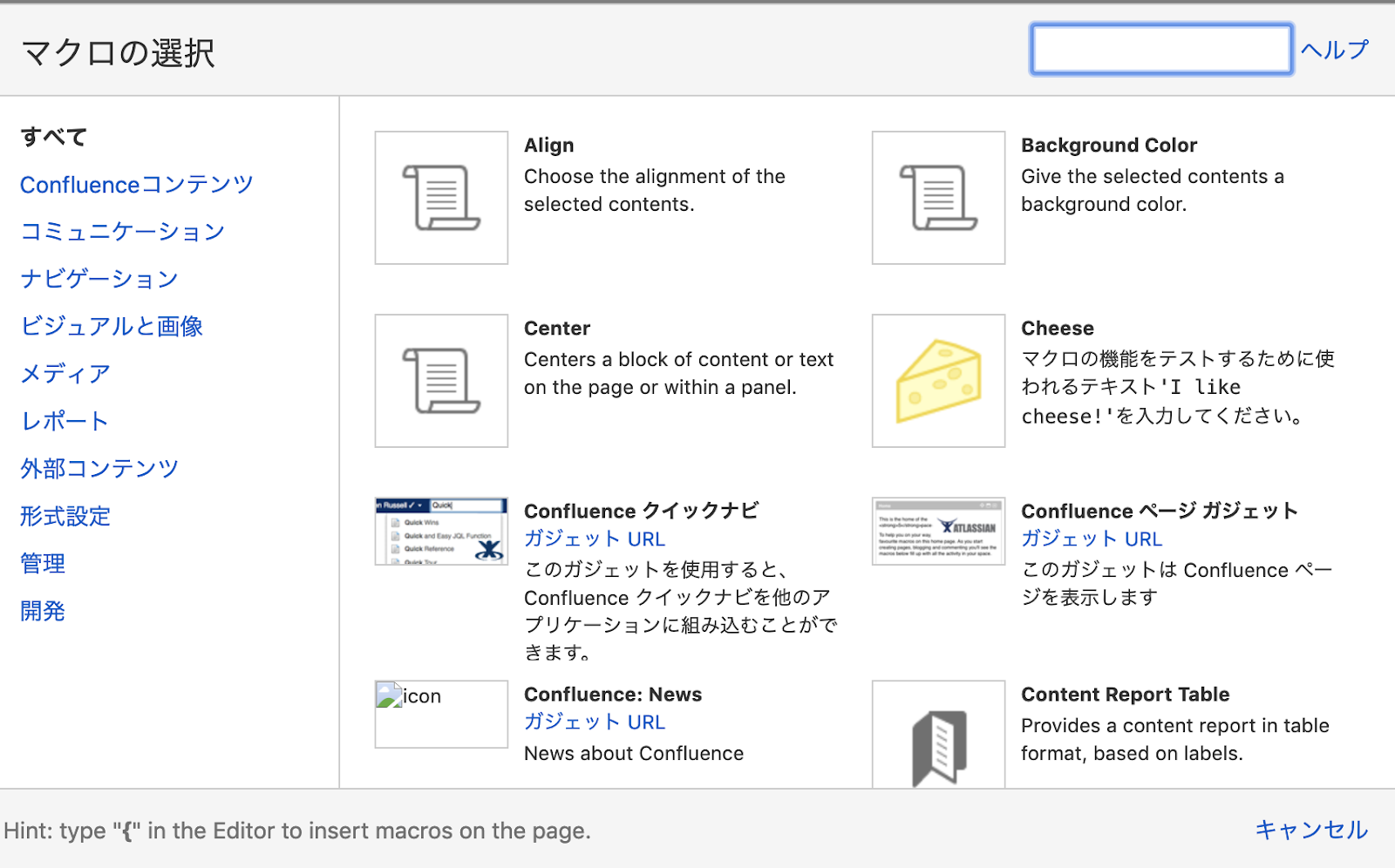The height and width of the screenshot is (868, 1395).
Task: Open ガジェット URL under Confluence: News
Action: pyautogui.click(x=595, y=722)
